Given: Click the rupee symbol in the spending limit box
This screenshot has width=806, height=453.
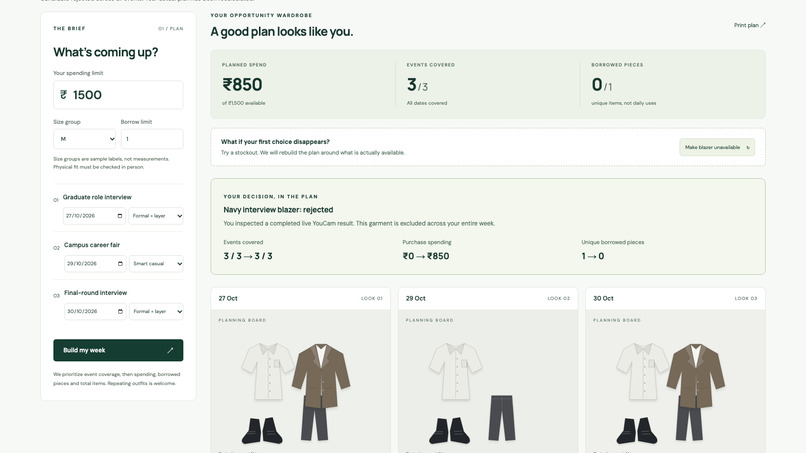Looking at the screenshot, I should [x=63, y=95].
